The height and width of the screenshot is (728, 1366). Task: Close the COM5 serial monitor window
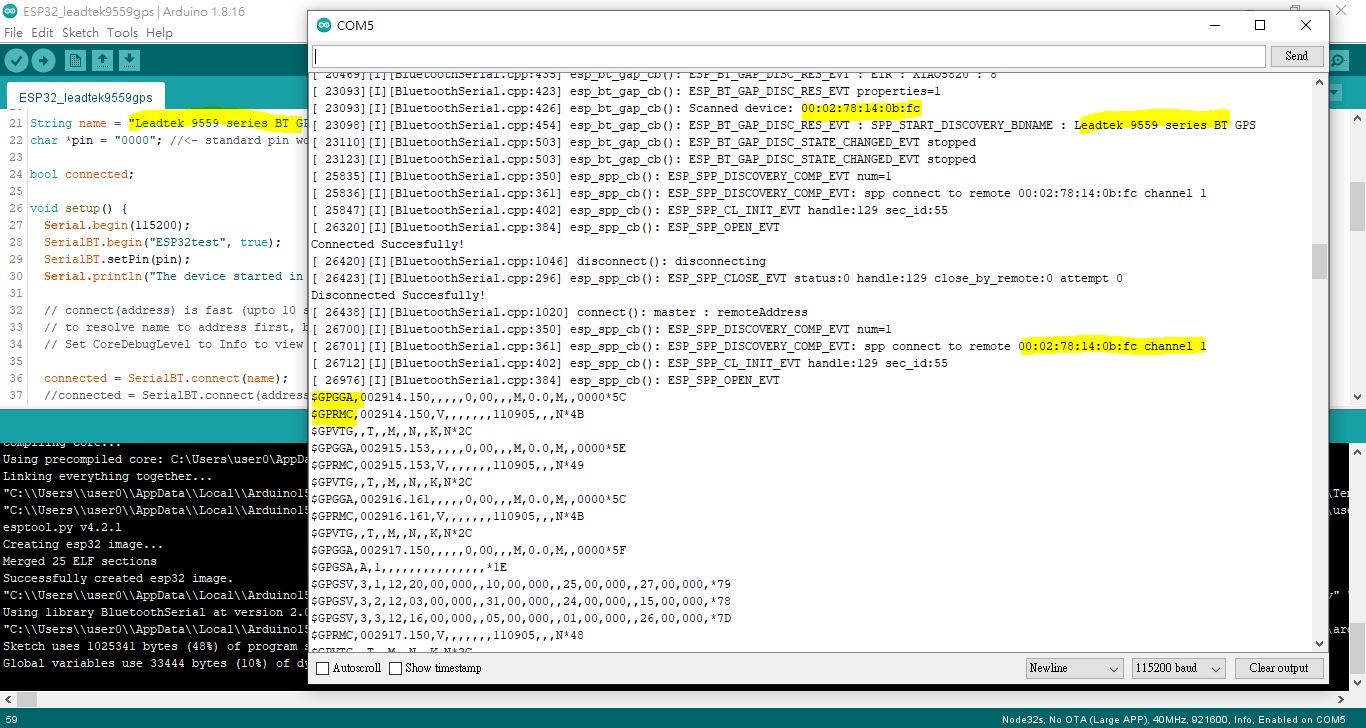[x=1306, y=25]
